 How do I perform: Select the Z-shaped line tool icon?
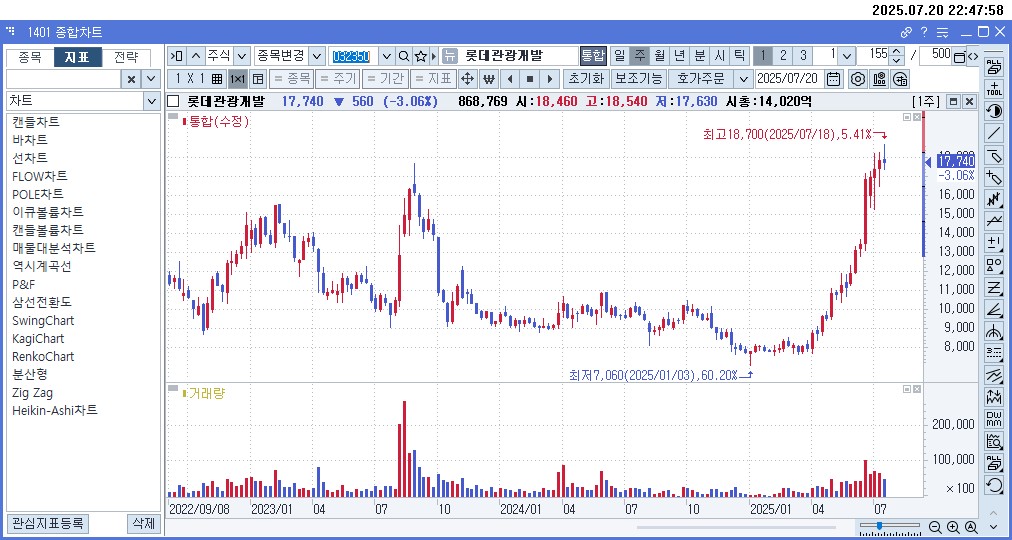tap(994, 286)
